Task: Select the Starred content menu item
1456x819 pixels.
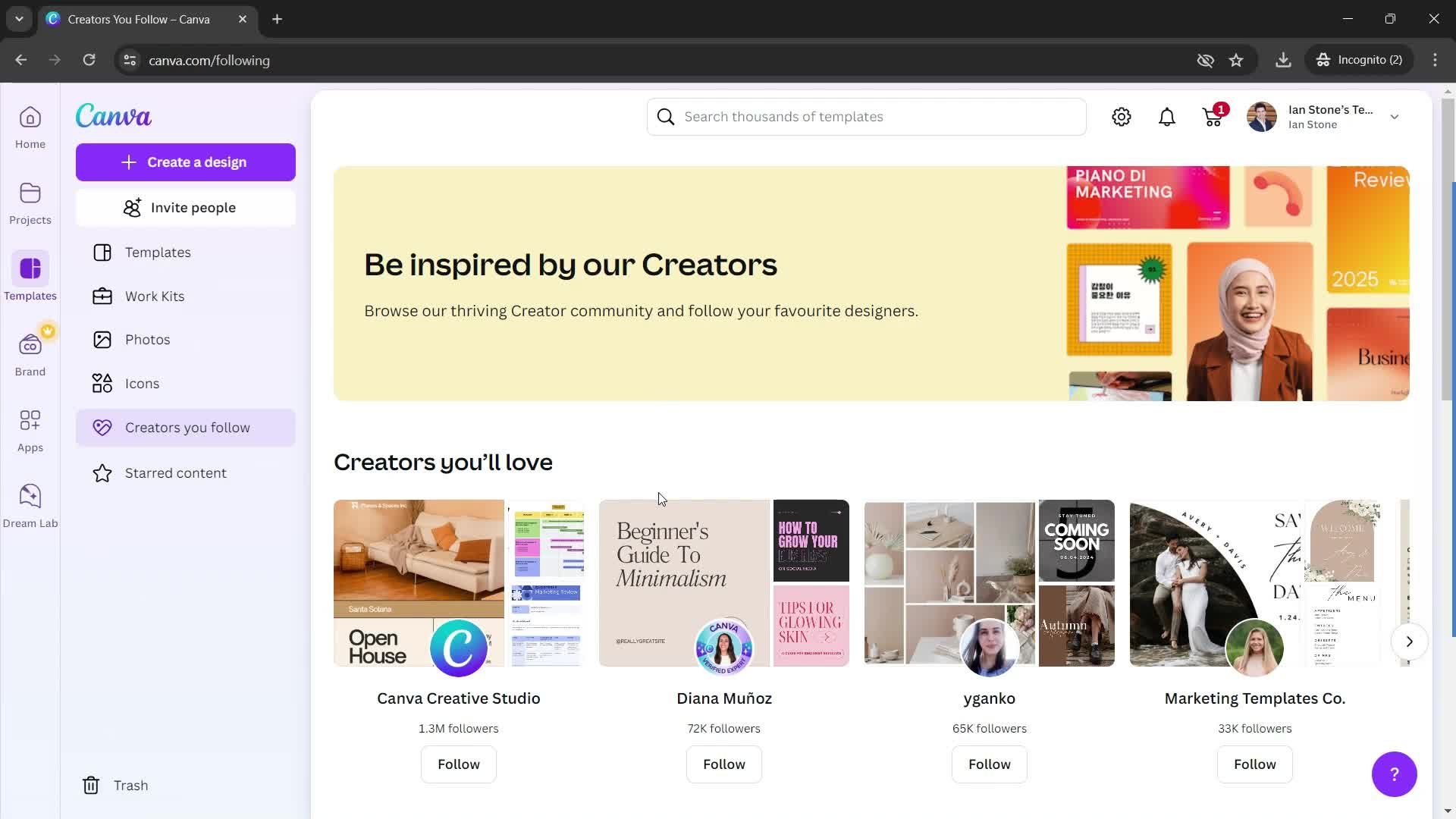Action: pyautogui.click(x=175, y=472)
